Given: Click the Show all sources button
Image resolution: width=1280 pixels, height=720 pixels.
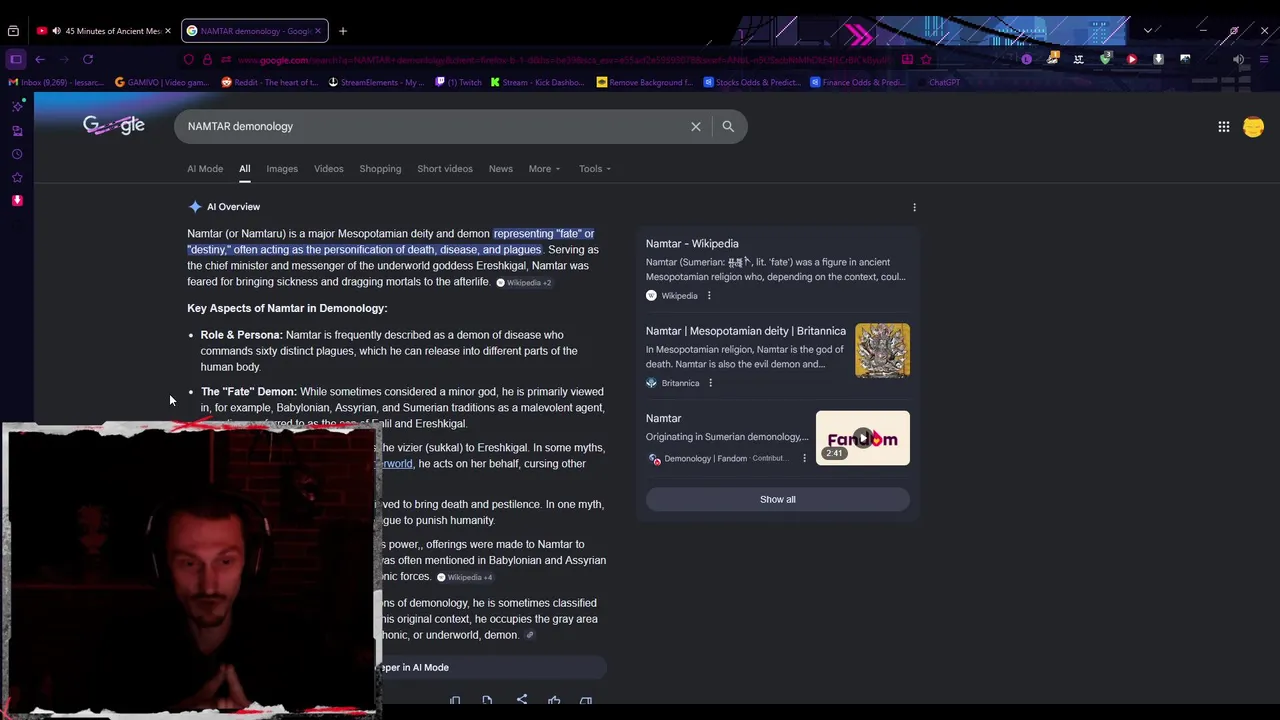Looking at the screenshot, I should pyautogui.click(x=777, y=500).
